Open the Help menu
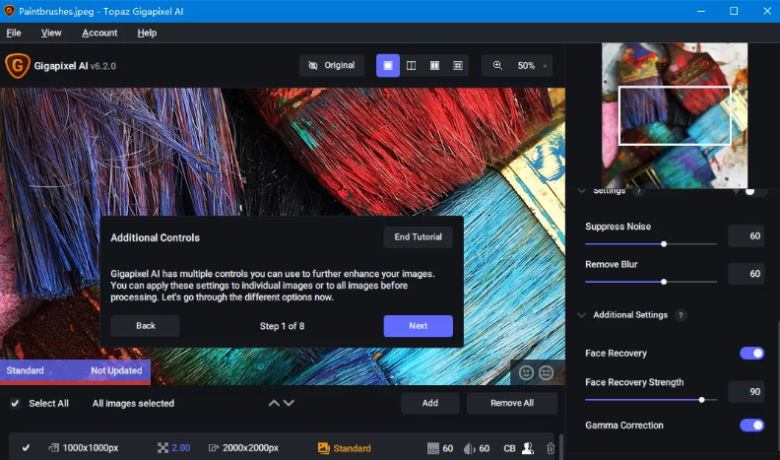 click(147, 33)
